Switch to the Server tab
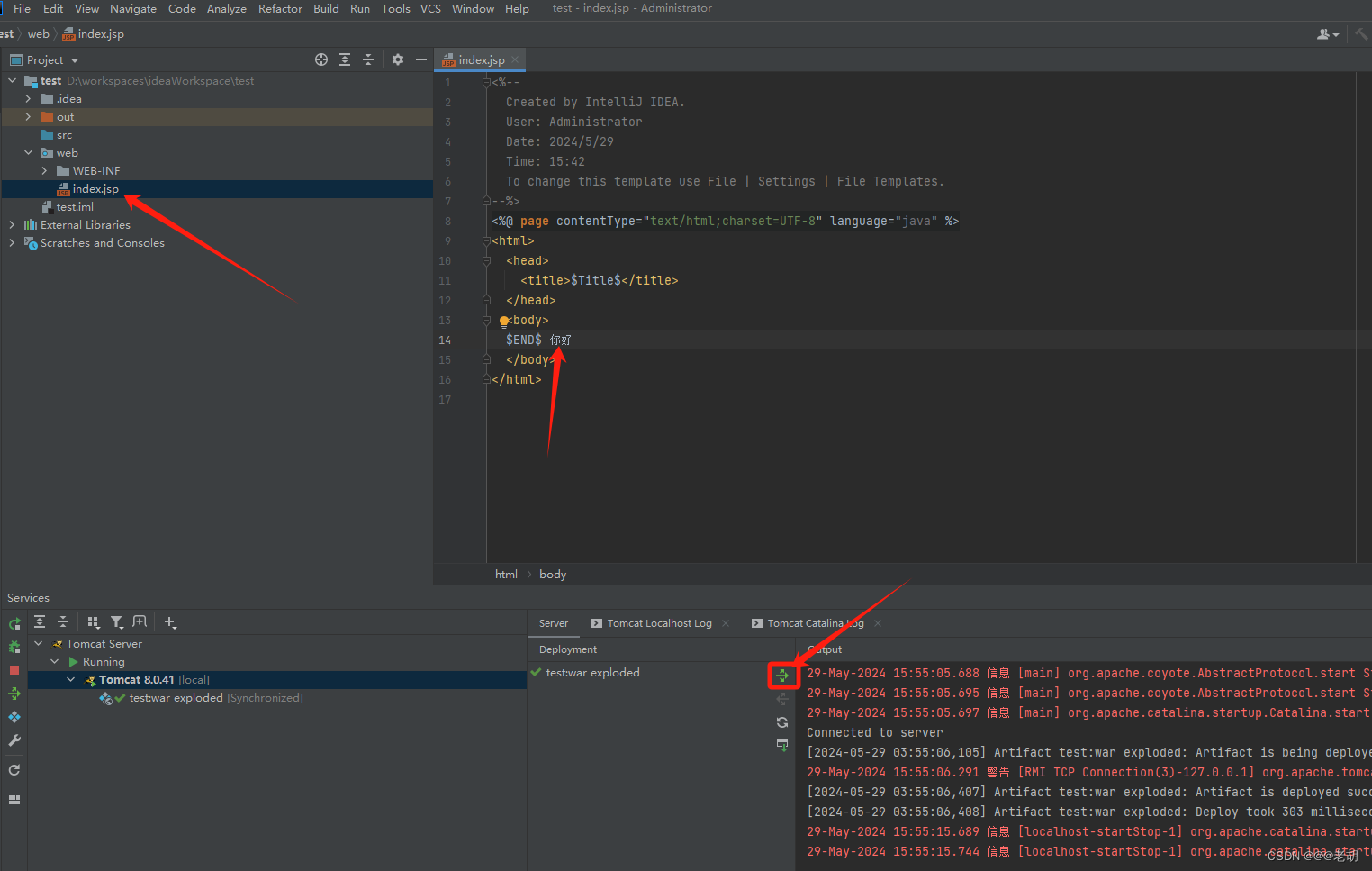Screen dimensions: 1372x871 coord(554,623)
